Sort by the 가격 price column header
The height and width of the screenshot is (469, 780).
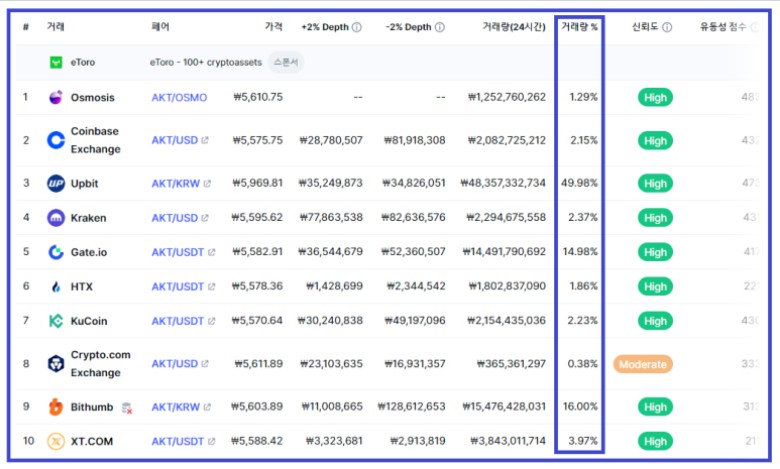(x=274, y=27)
